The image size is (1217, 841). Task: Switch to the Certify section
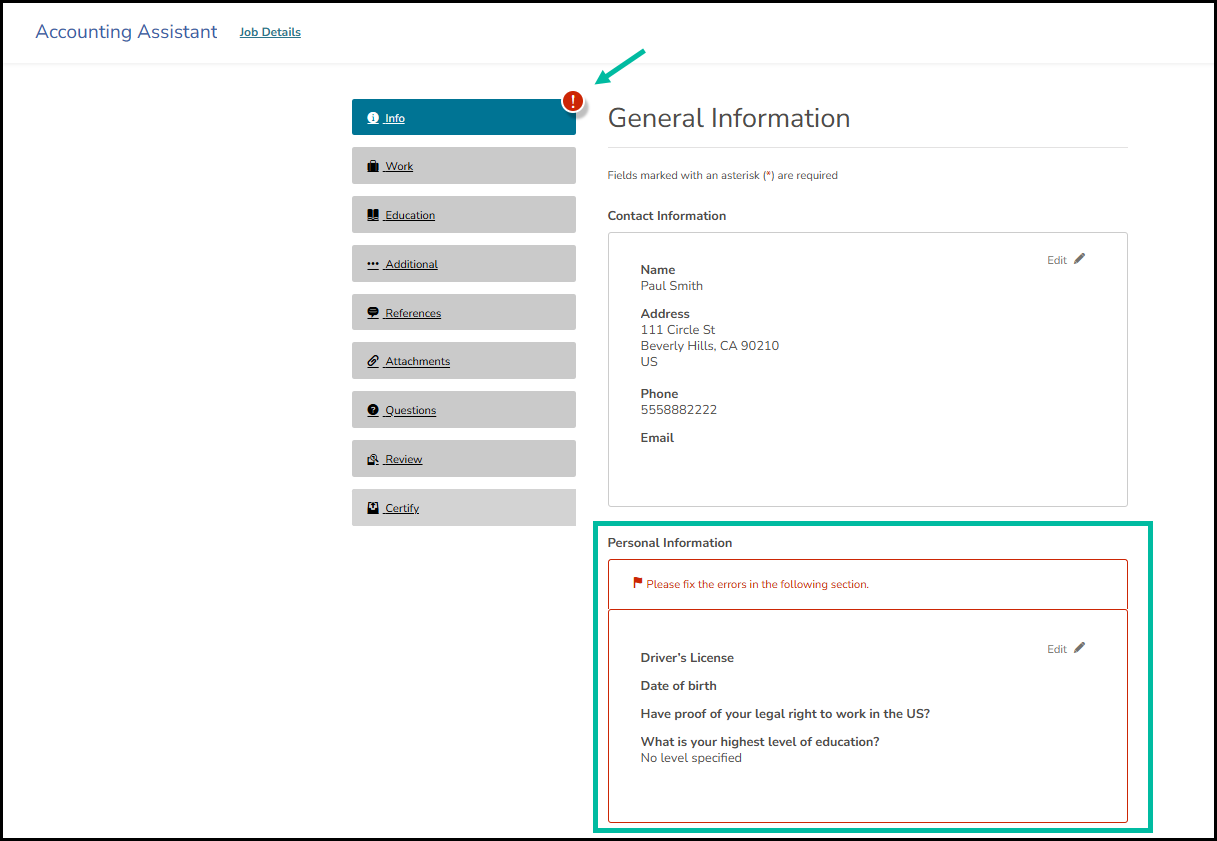(463, 507)
